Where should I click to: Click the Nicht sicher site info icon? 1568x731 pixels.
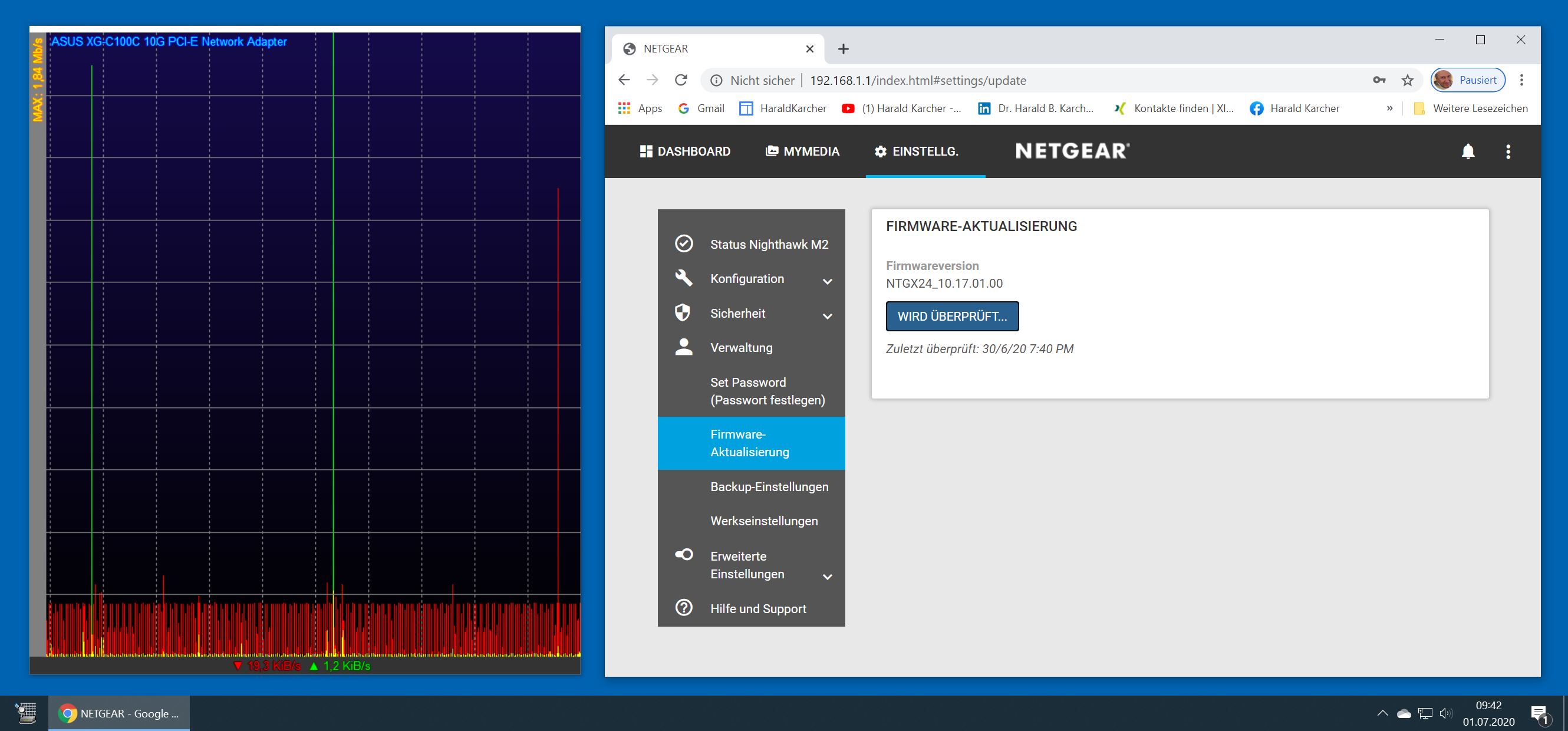click(716, 80)
